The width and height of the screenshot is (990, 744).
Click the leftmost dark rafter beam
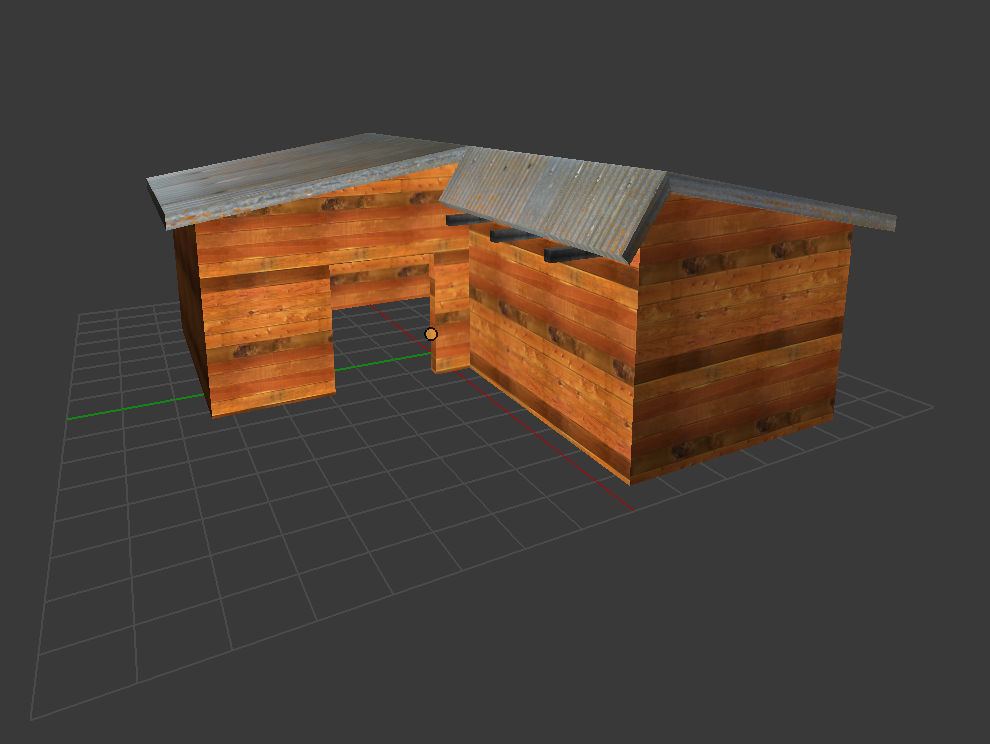coord(460,220)
